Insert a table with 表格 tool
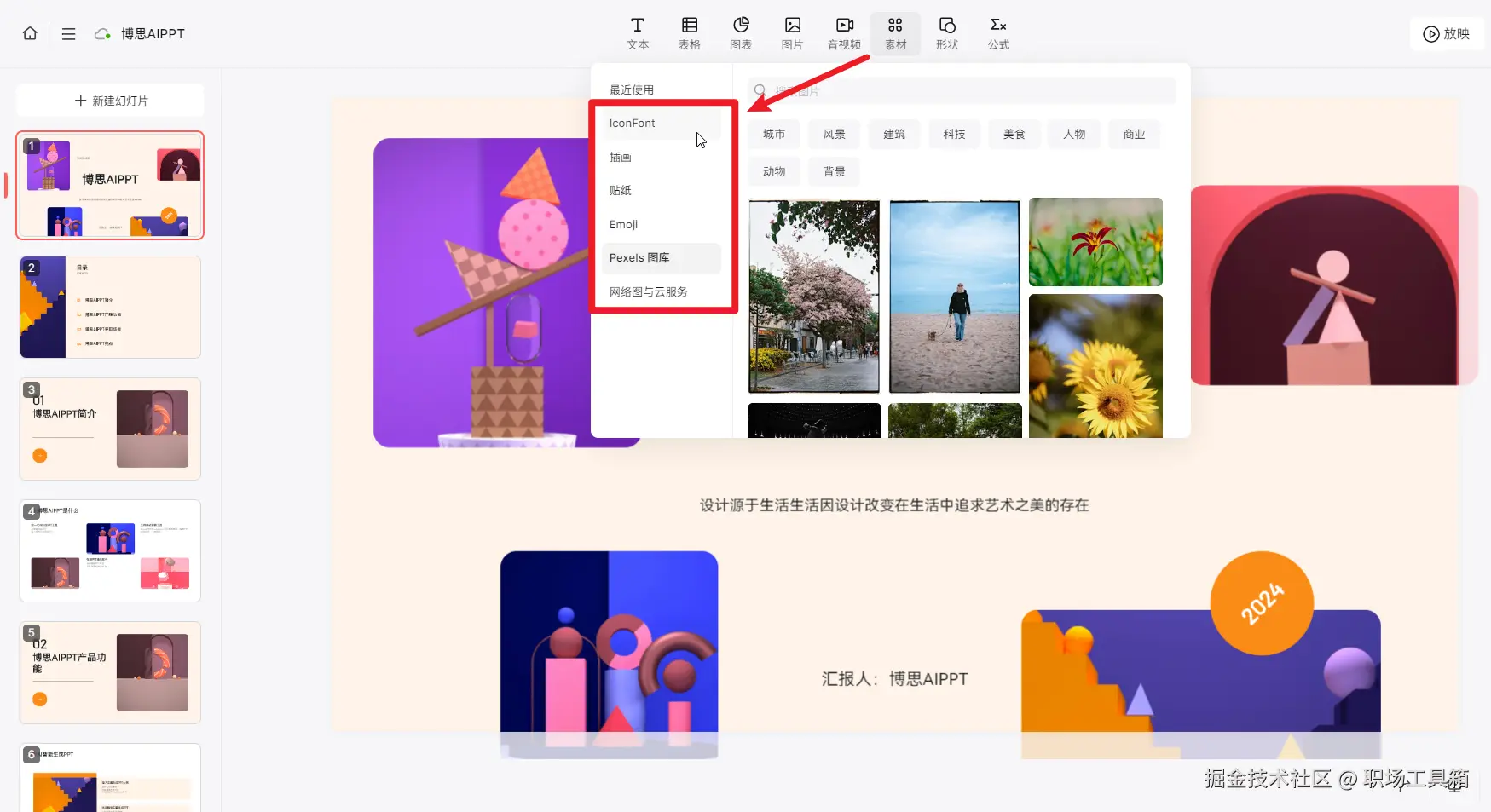This screenshot has width=1491, height=812. pos(690,33)
